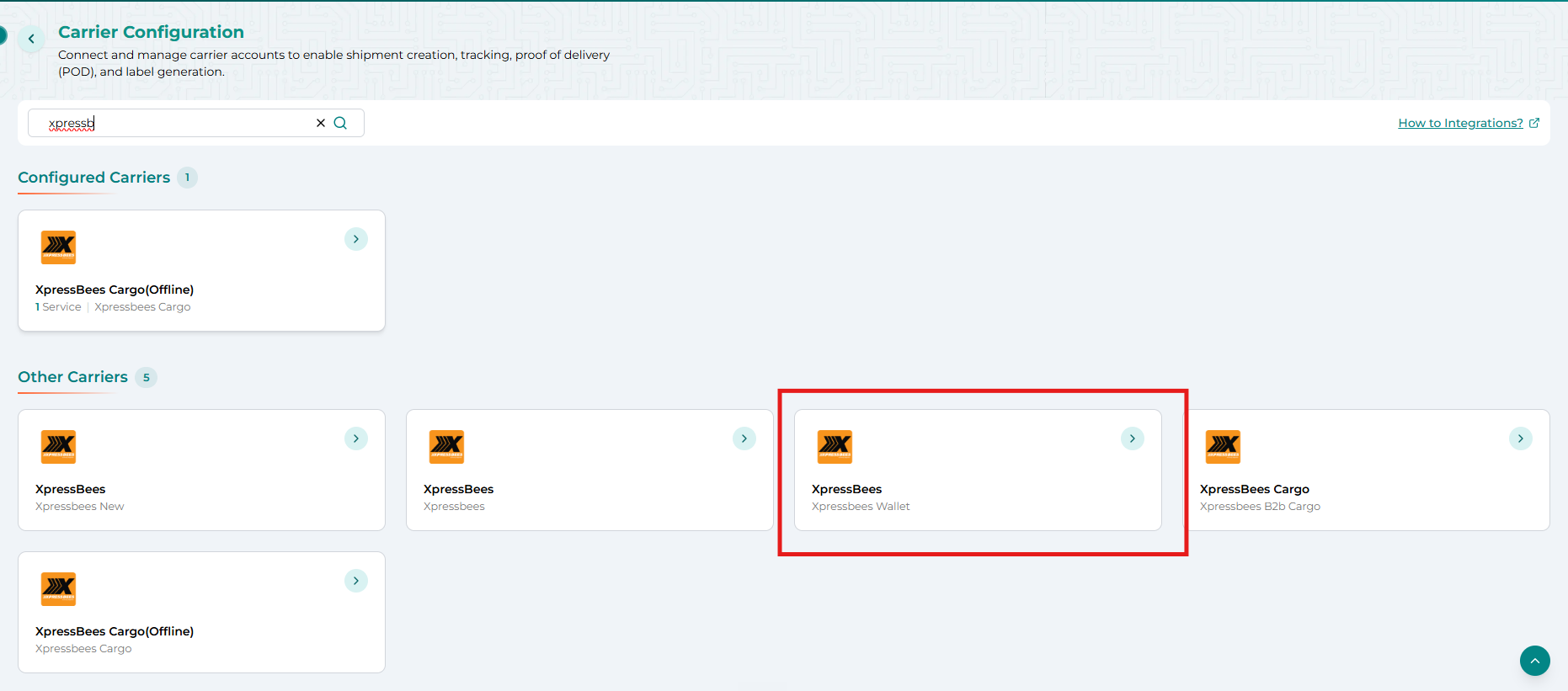Click the magnifier search icon
The image size is (1568, 691).
(x=340, y=123)
